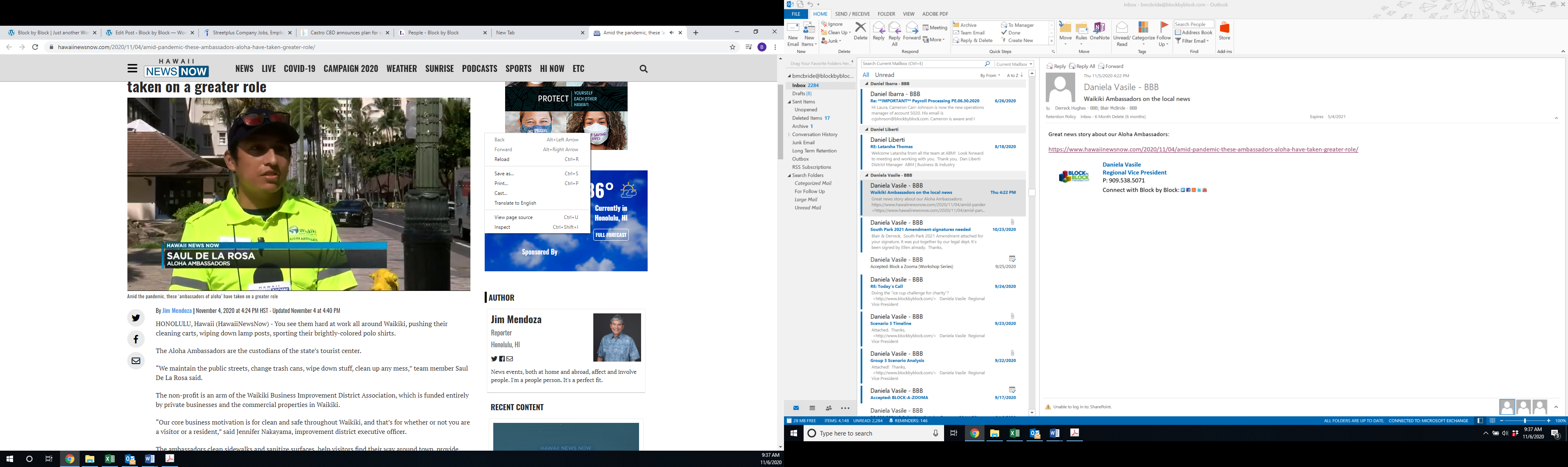Toggle the Unread mail filter
The image size is (1568, 467).
tap(884, 75)
